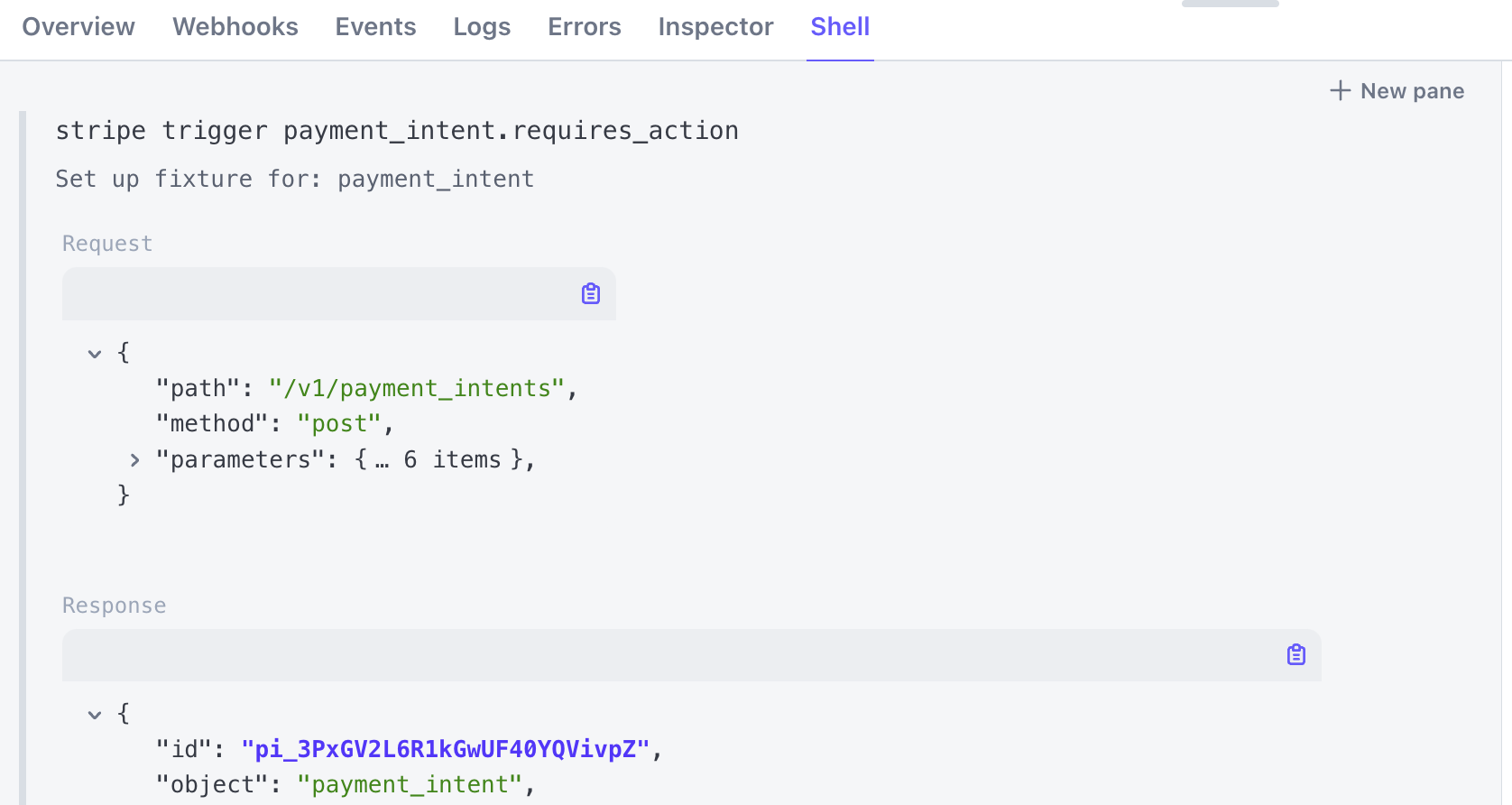Screen dimensions: 1512x805
Task: Click the payment intent ID pi_3PxGV2L6R1kGwUF40YQVivpZ
Action: tap(445, 749)
